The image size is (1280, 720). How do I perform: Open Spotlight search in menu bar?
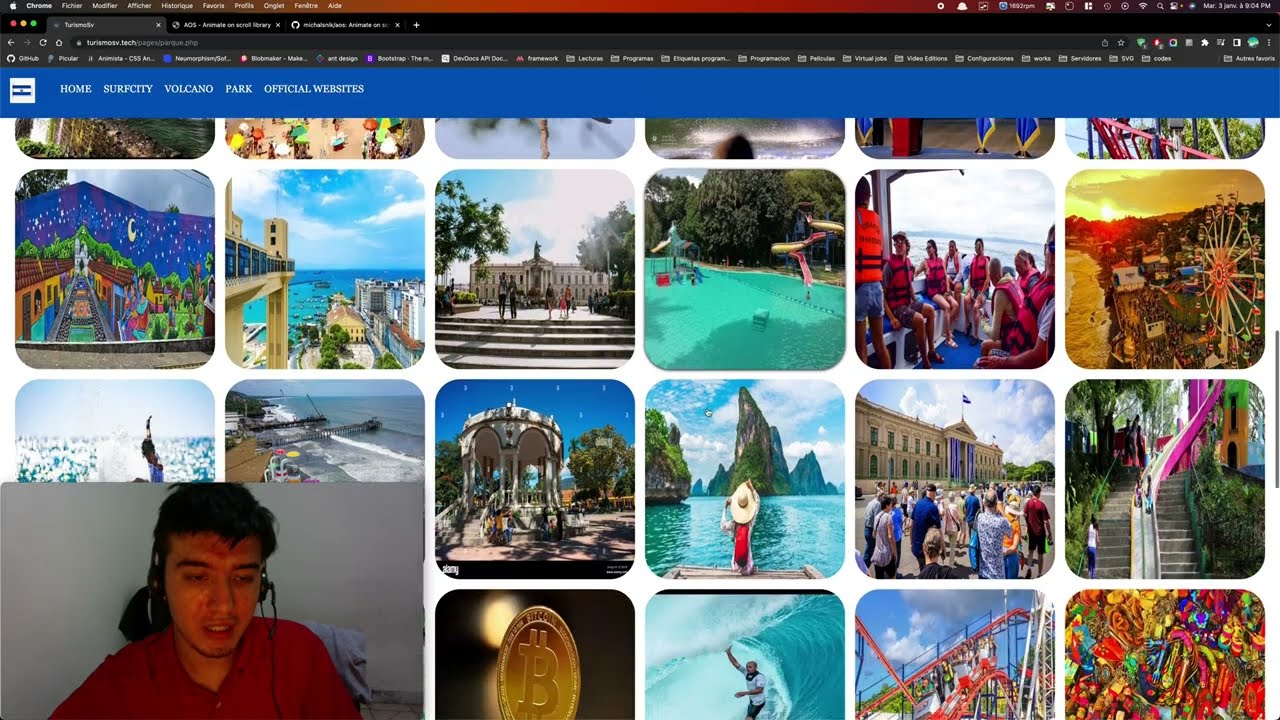pyautogui.click(x=1159, y=6)
